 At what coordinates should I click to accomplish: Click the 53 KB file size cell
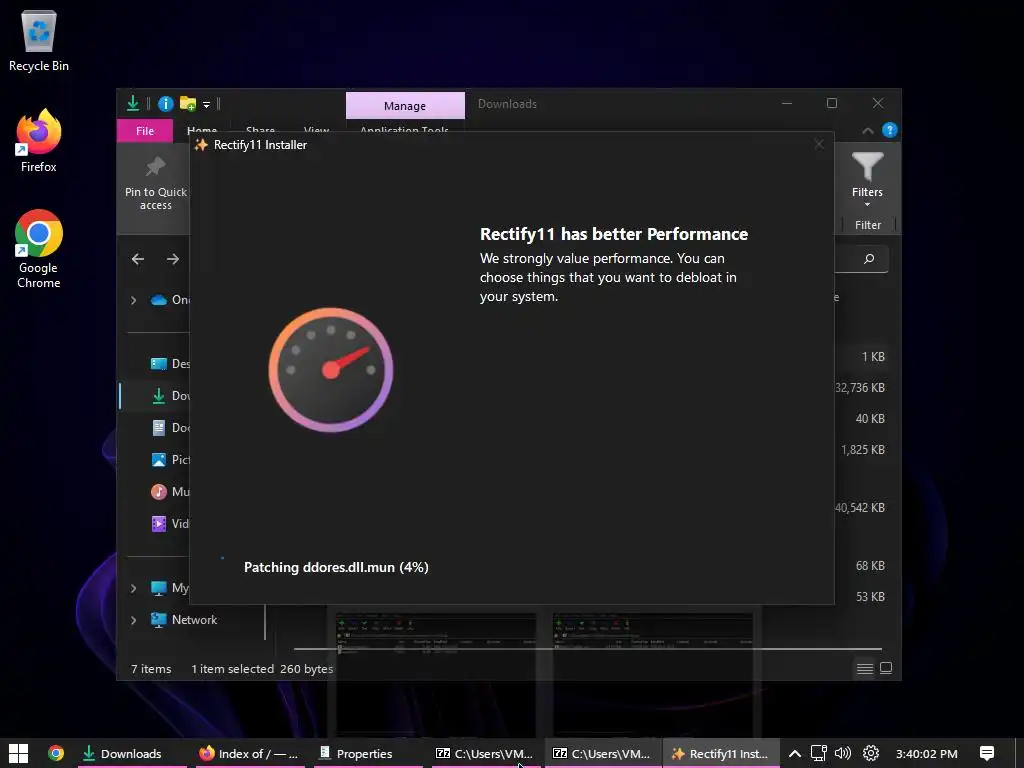[870, 597]
